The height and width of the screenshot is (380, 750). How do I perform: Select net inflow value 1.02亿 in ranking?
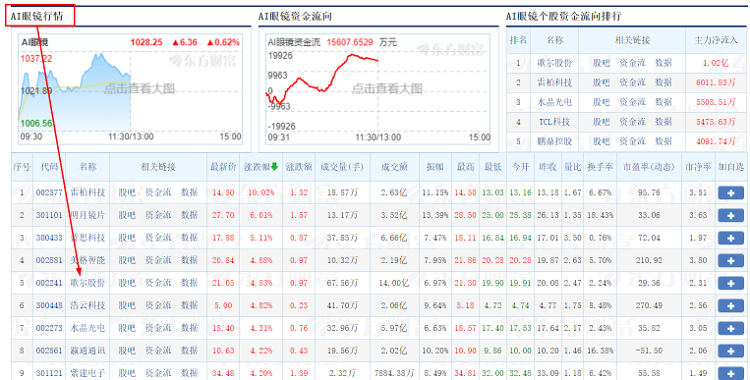click(x=716, y=63)
